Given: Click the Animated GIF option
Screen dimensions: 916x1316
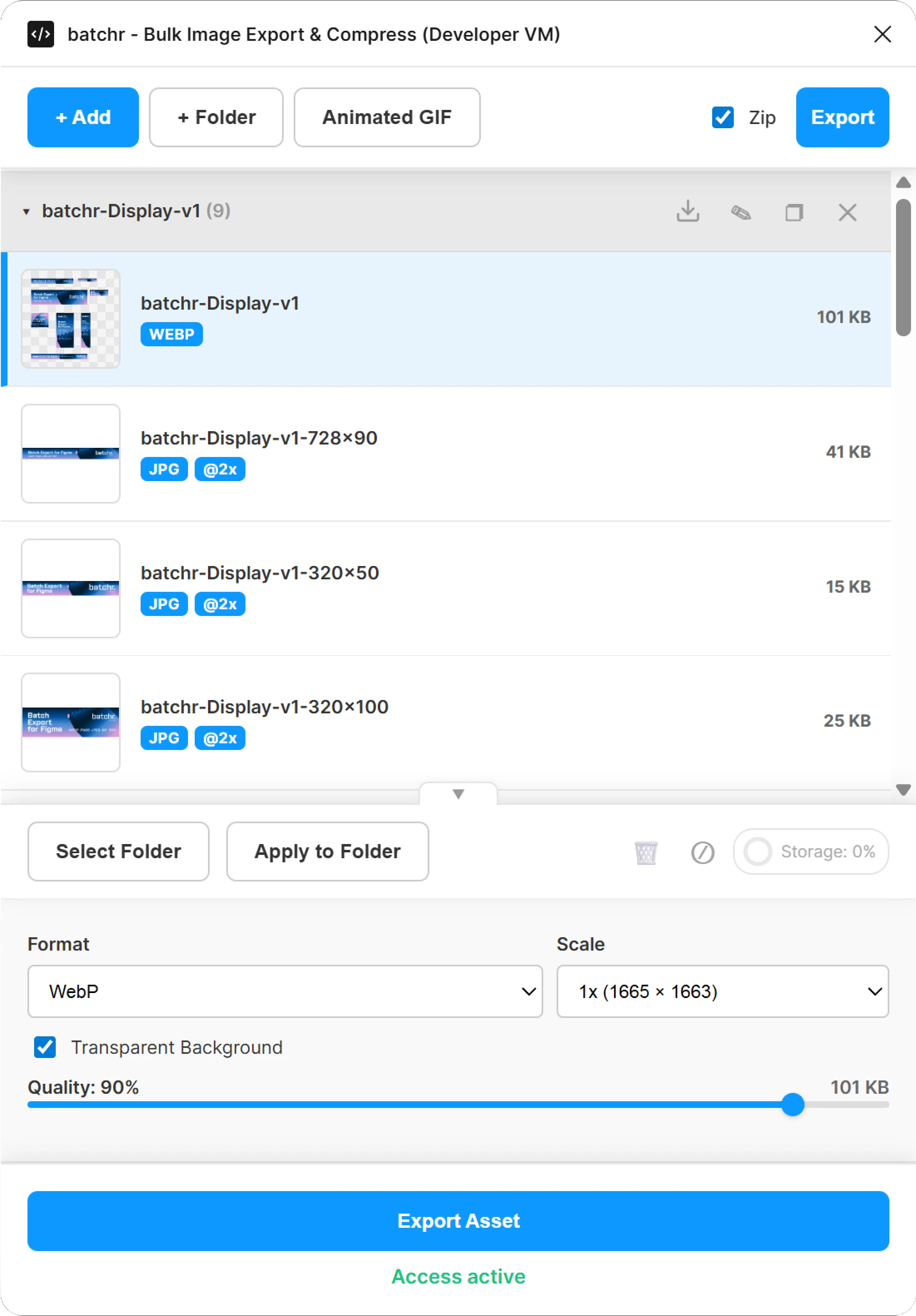Looking at the screenshot, I should [x=387, y=117].
